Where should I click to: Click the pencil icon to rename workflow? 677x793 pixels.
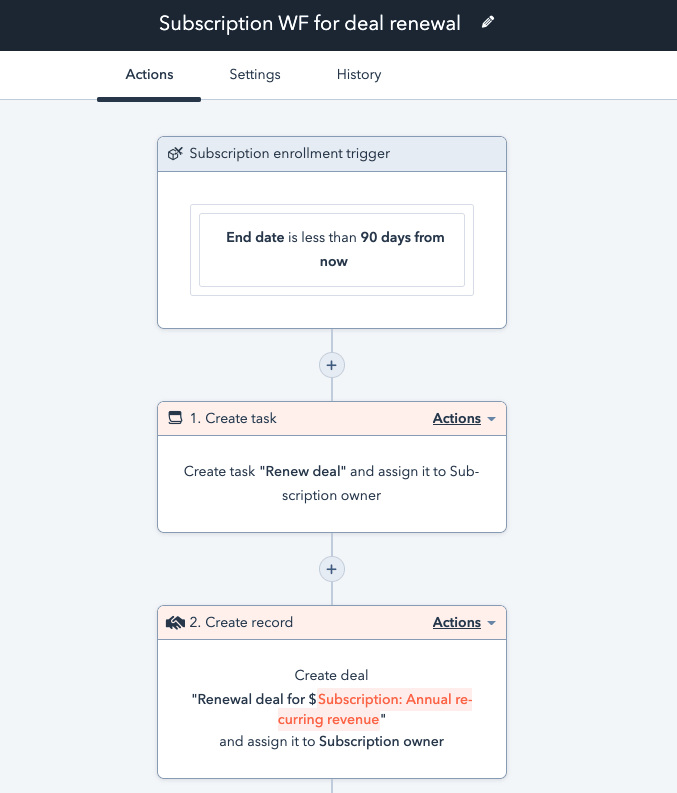coord(488,23)
